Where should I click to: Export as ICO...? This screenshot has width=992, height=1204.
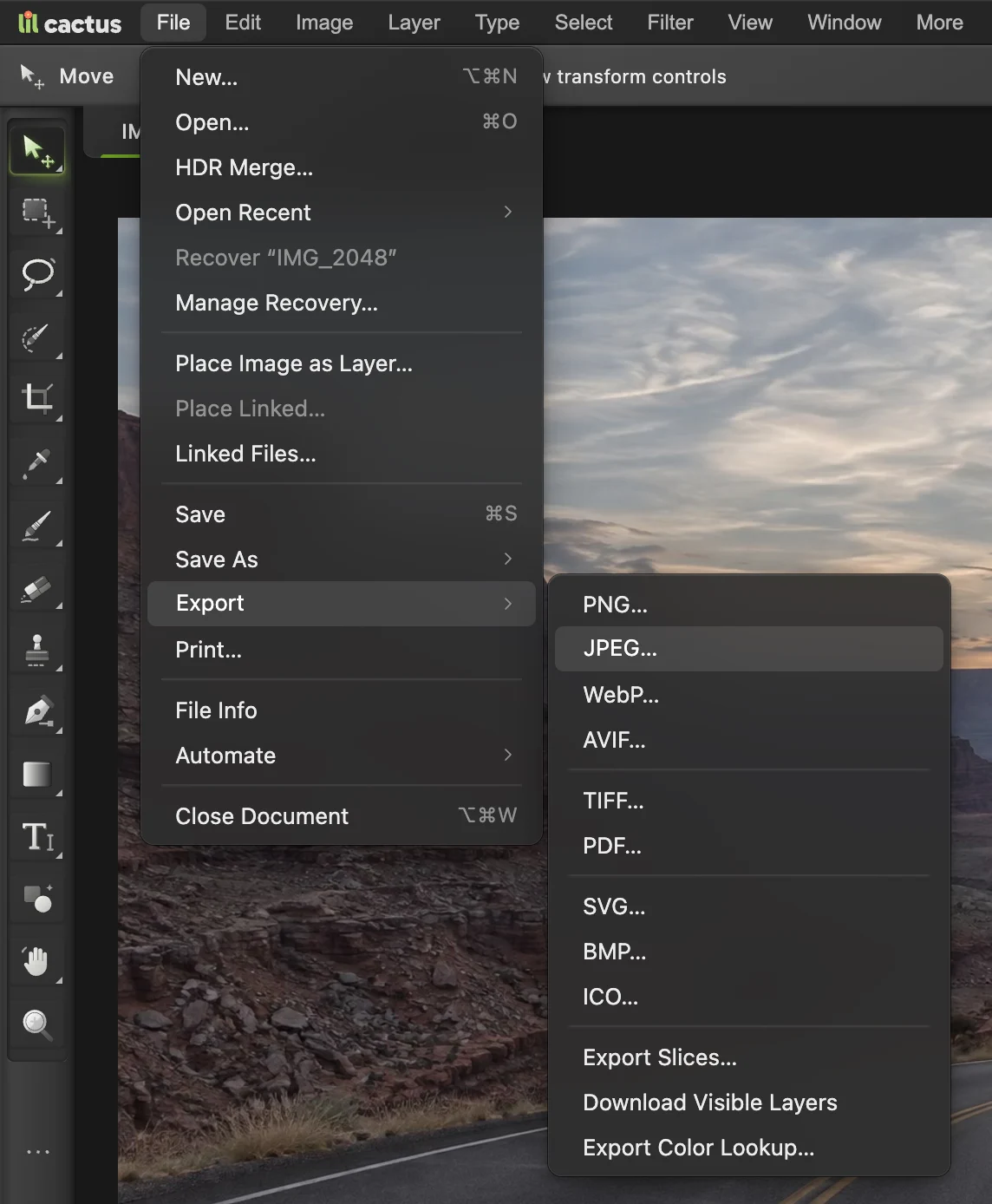(749, 997)
